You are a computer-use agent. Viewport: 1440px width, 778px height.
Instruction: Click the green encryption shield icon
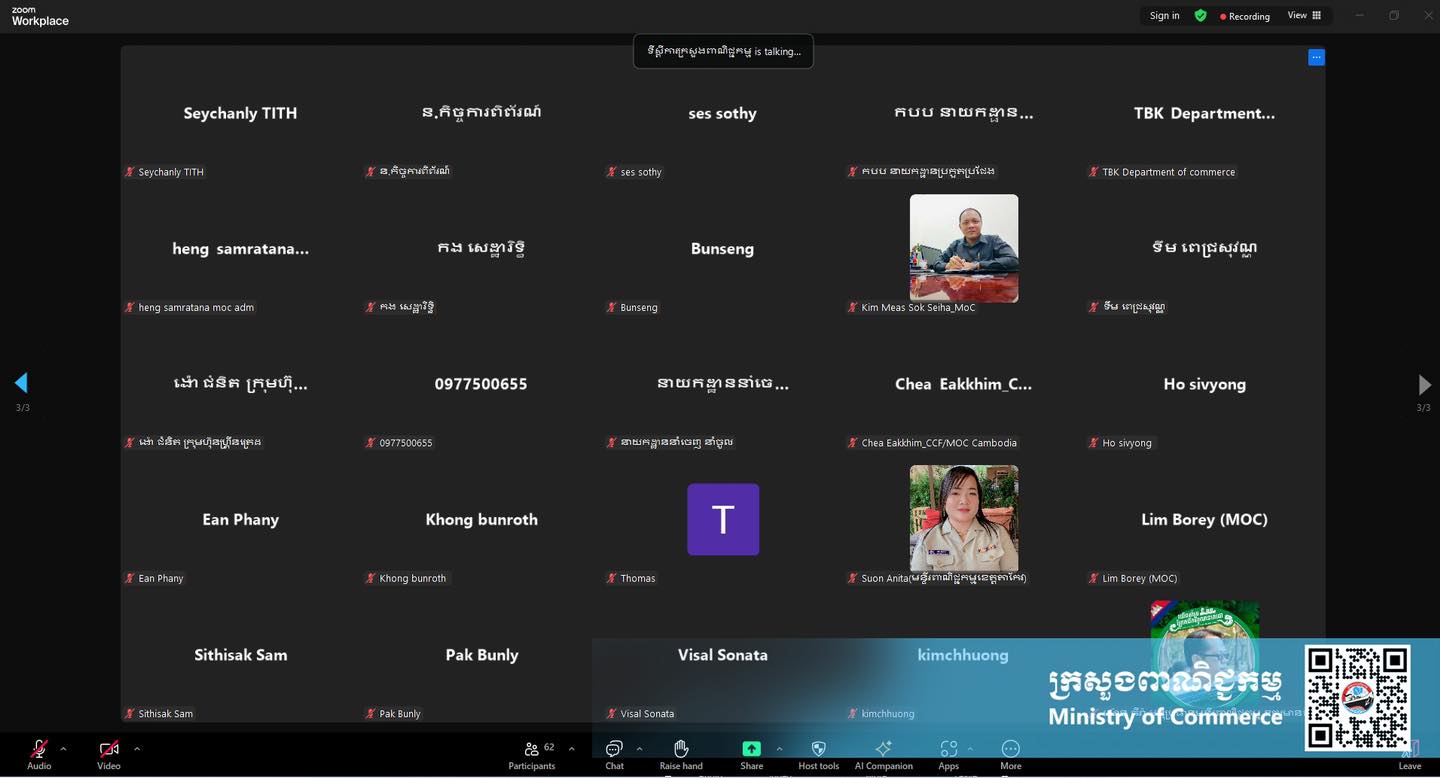pos(1200,16)
